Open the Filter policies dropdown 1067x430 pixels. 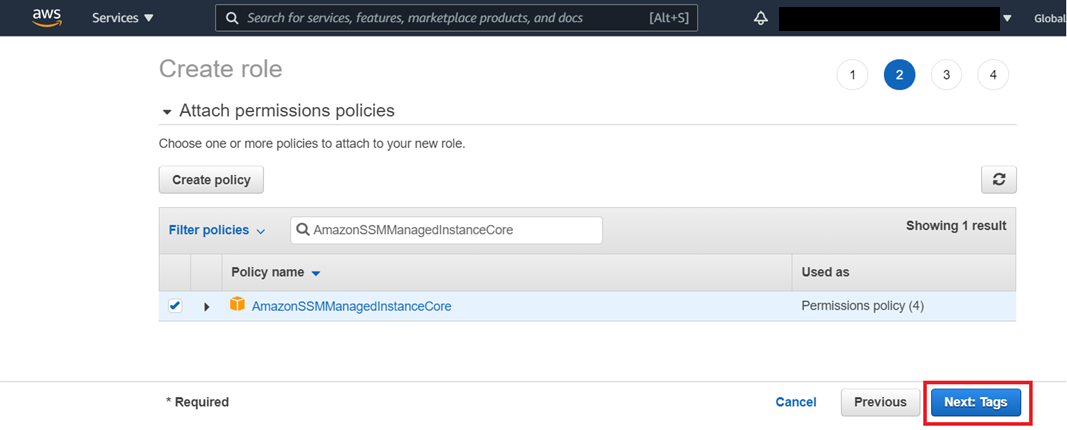click(217, 230)
